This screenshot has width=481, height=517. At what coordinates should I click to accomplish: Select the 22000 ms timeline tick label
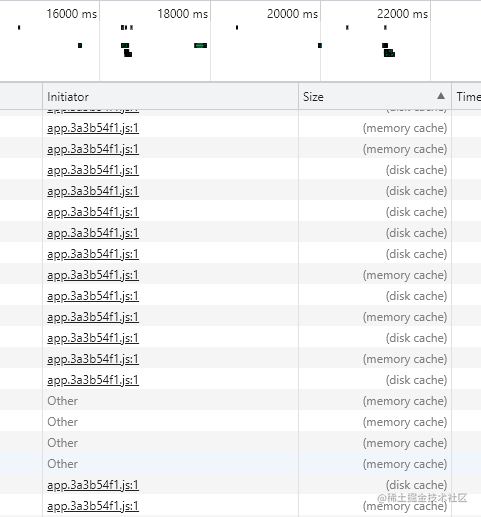pyautogui.click(x=402, y=14)
